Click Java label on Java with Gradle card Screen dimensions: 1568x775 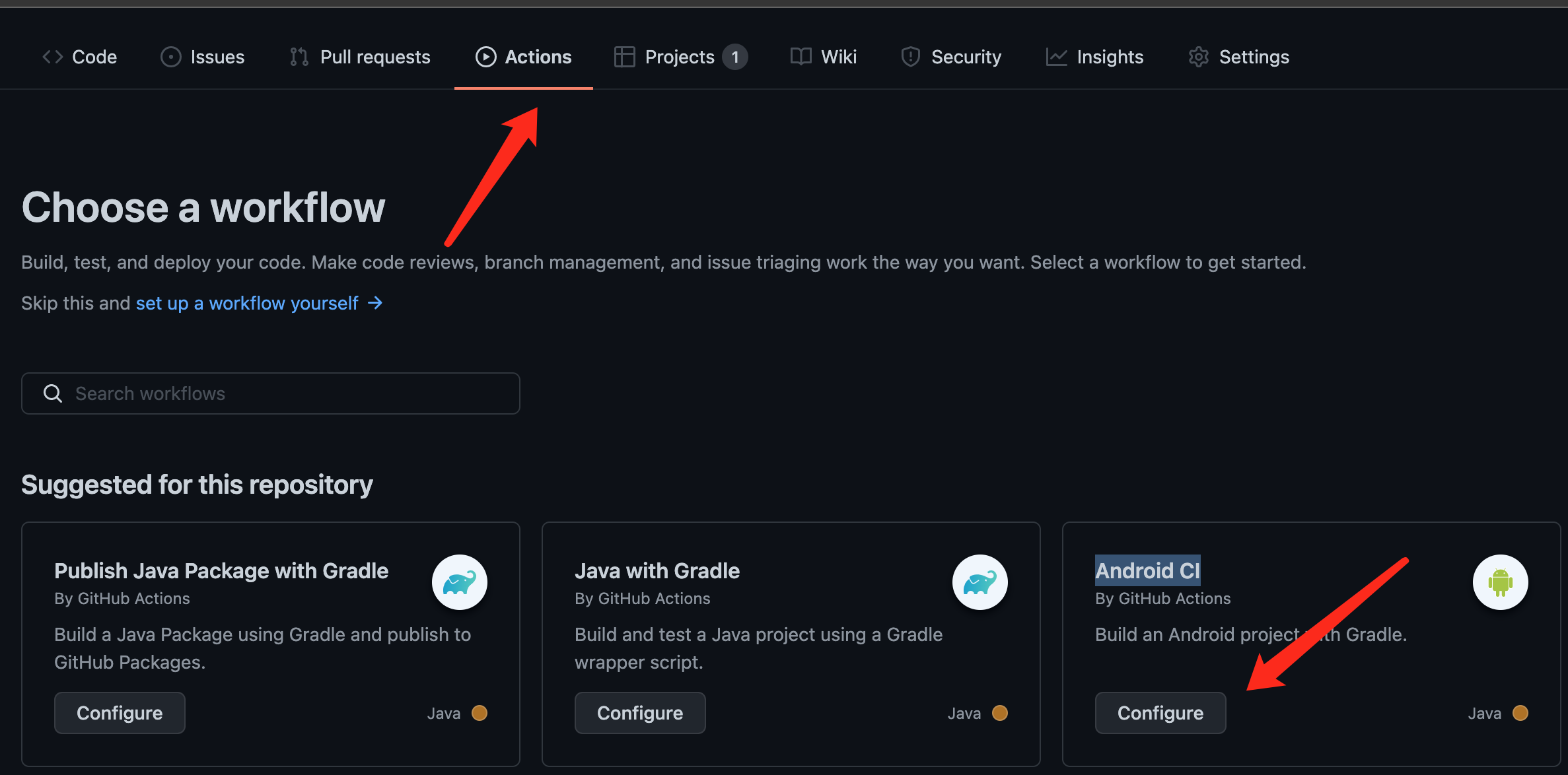(x=964, y=714)
